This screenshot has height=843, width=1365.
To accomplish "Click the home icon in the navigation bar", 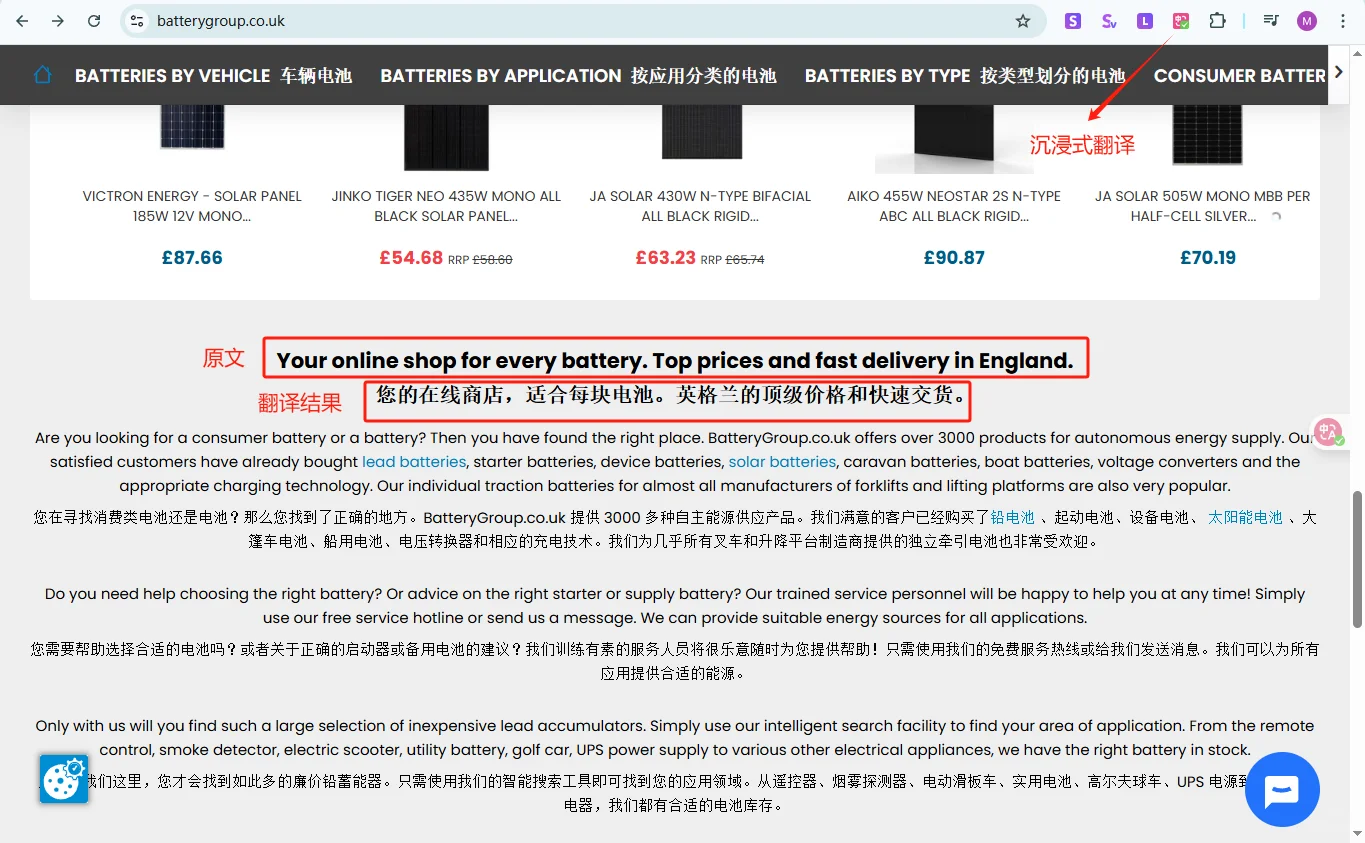I will [41, 73].
